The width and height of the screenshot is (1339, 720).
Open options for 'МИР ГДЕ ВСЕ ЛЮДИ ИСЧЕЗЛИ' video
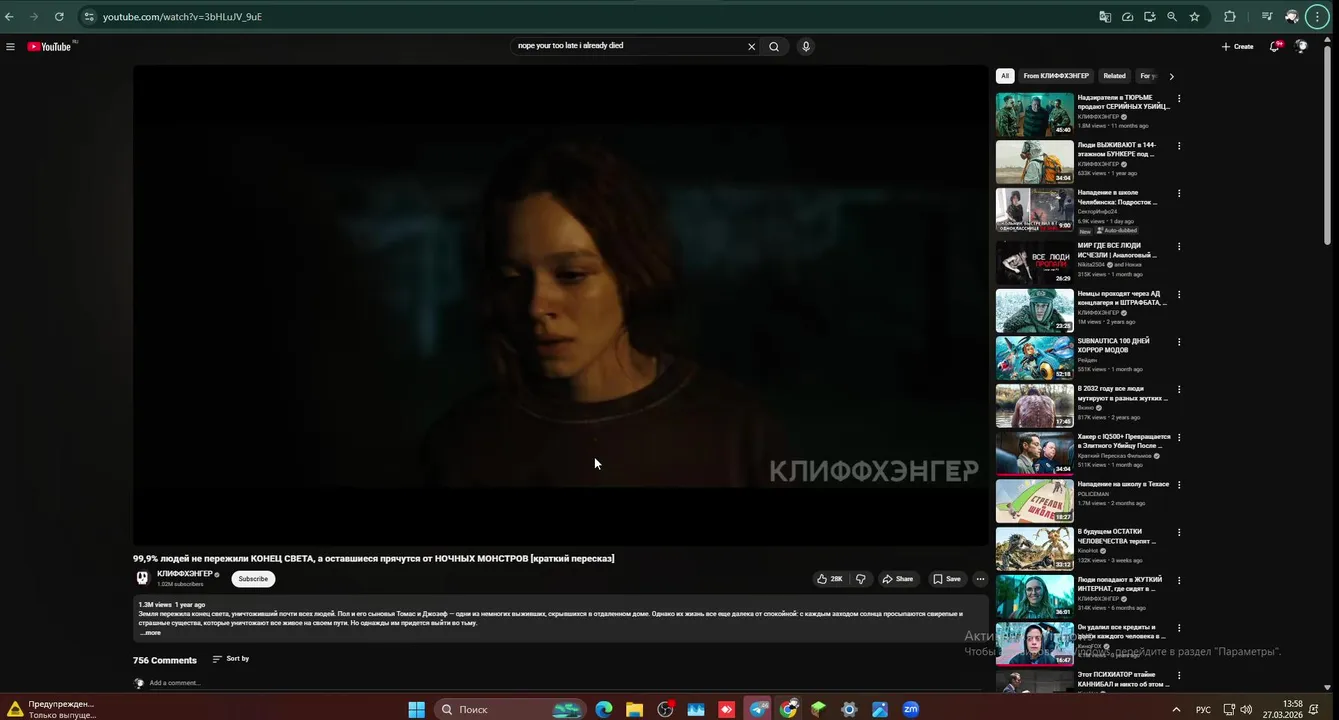click(x=1179, y=246)
